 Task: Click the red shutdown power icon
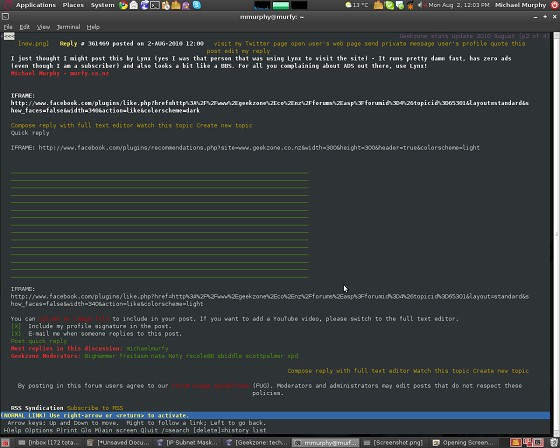coord(554,5)
